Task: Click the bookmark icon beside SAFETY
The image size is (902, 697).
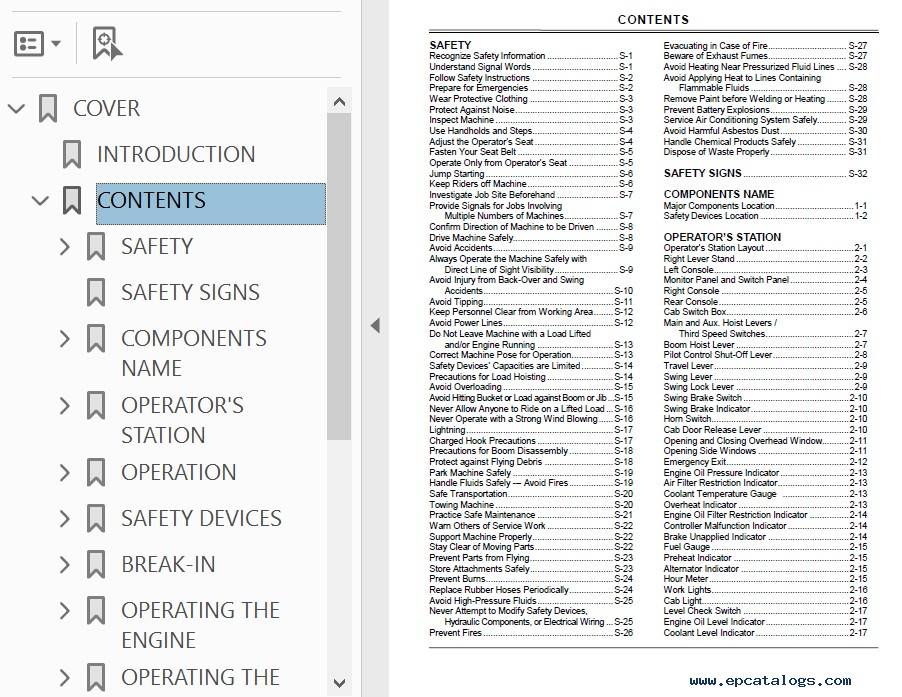Action: [x=96, y=247]
